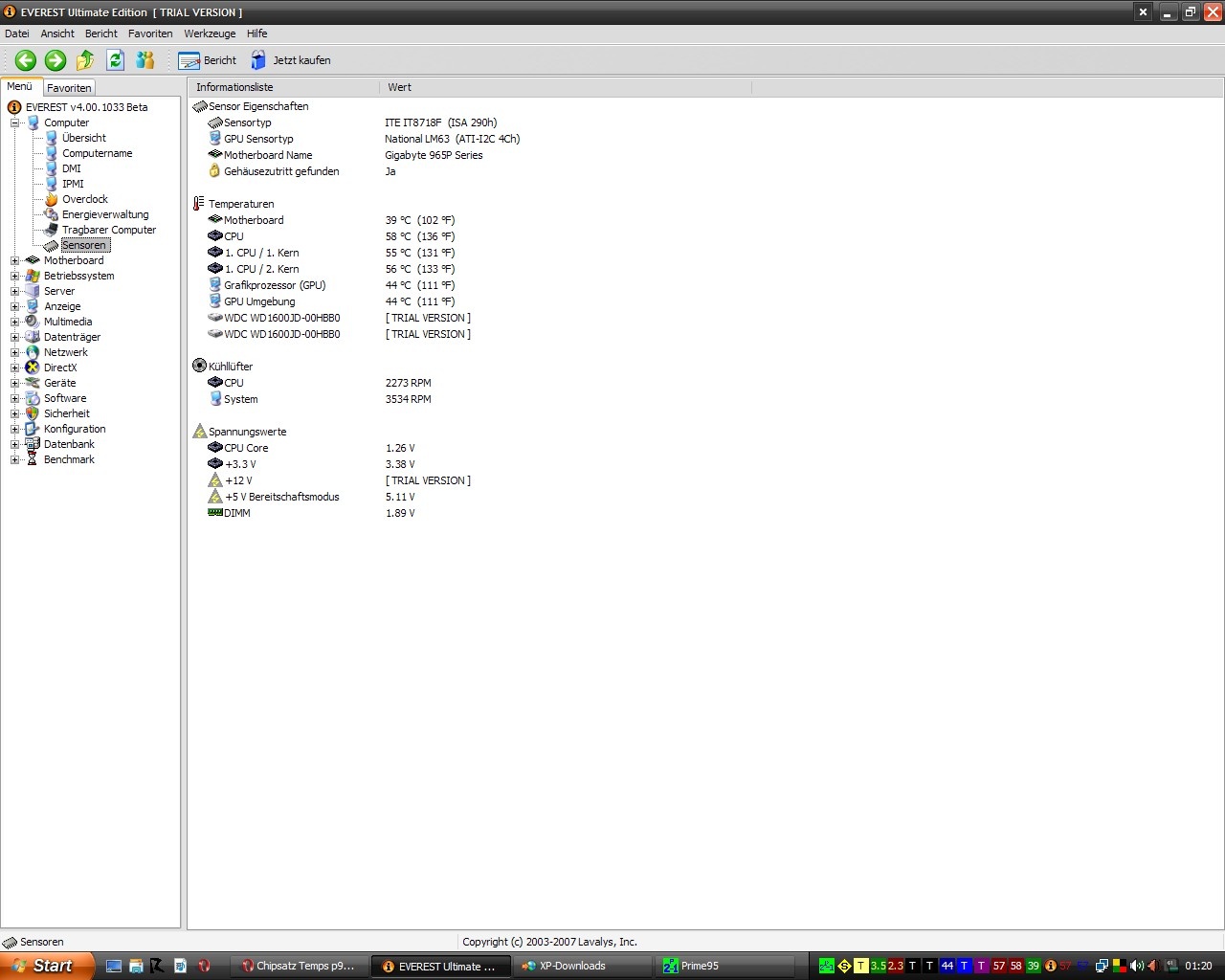Click the Datenbank icon in the tree
The height and width of the screenshot is (980, 1225).
[33, 444]
